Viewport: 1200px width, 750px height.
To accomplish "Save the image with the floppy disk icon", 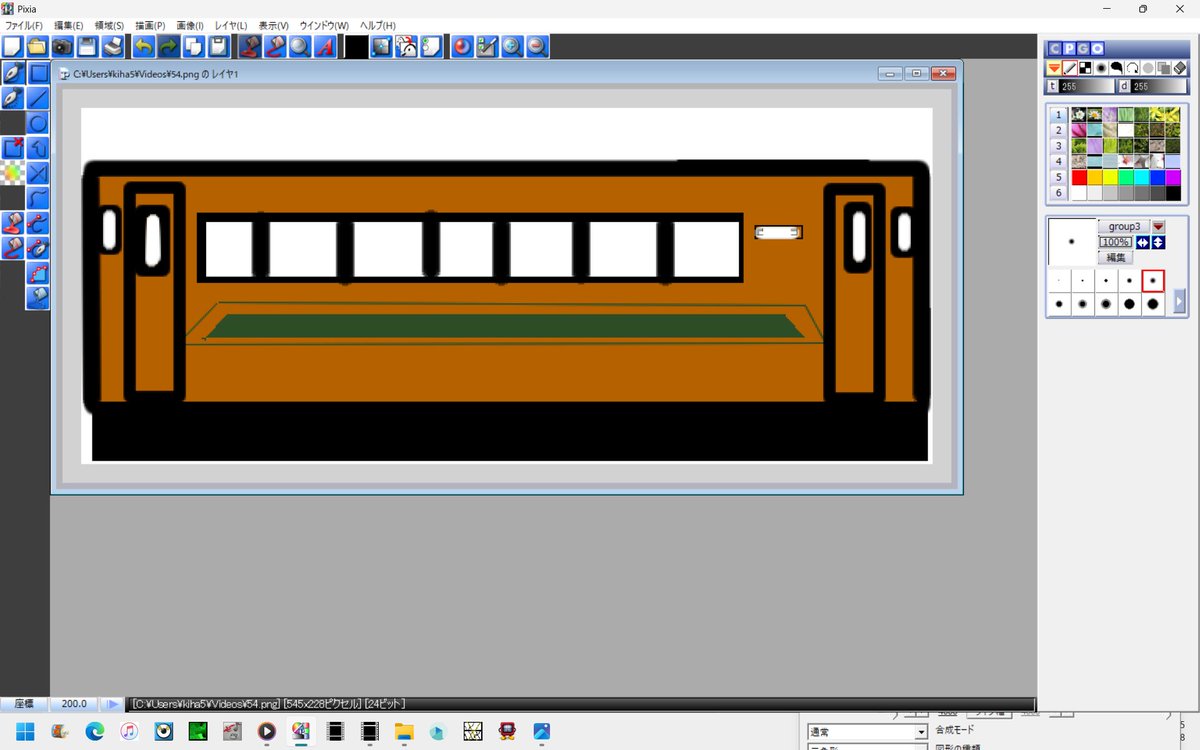I will 87,46.
